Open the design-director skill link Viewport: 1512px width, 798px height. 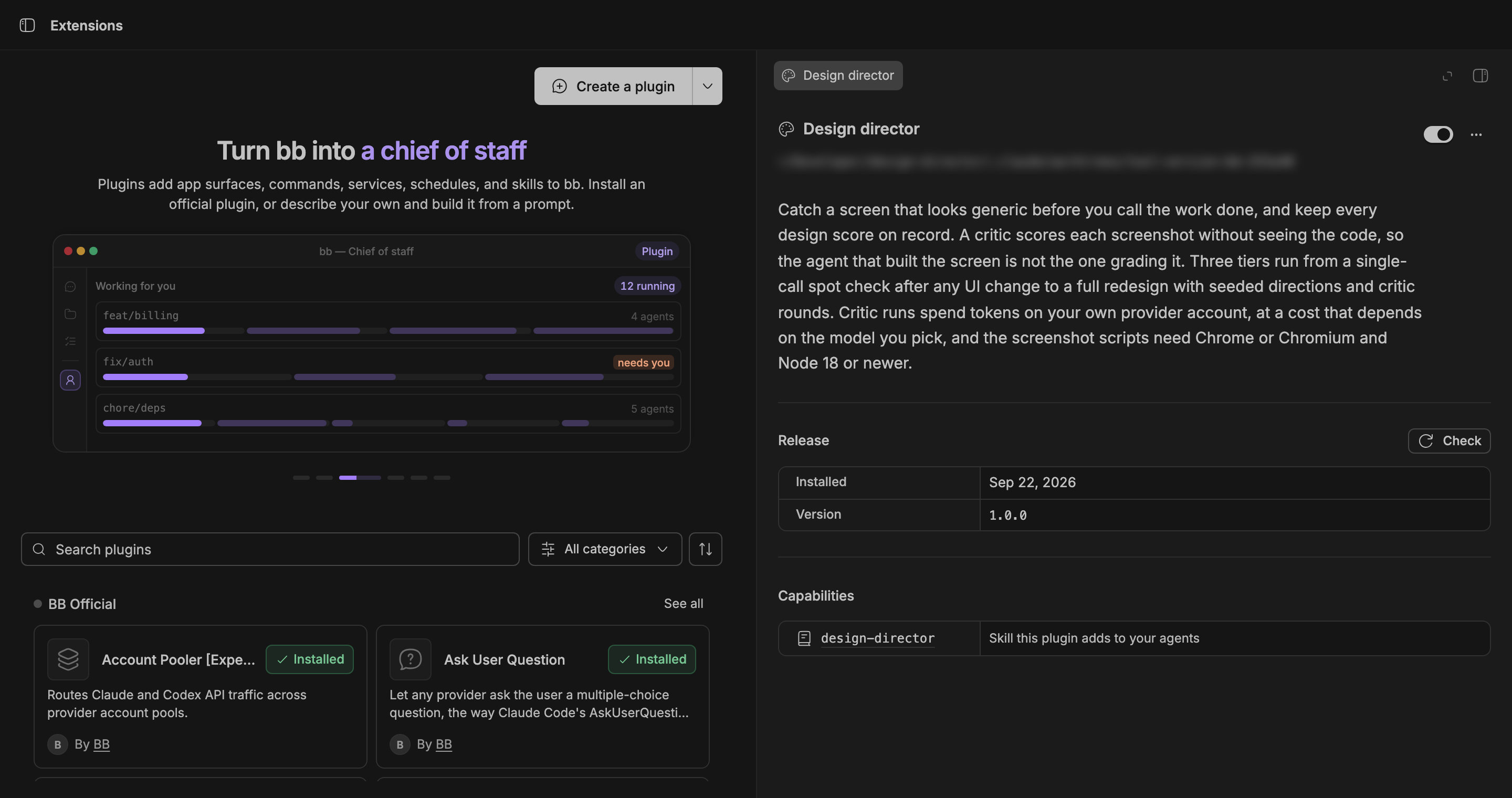click(877, 638)
